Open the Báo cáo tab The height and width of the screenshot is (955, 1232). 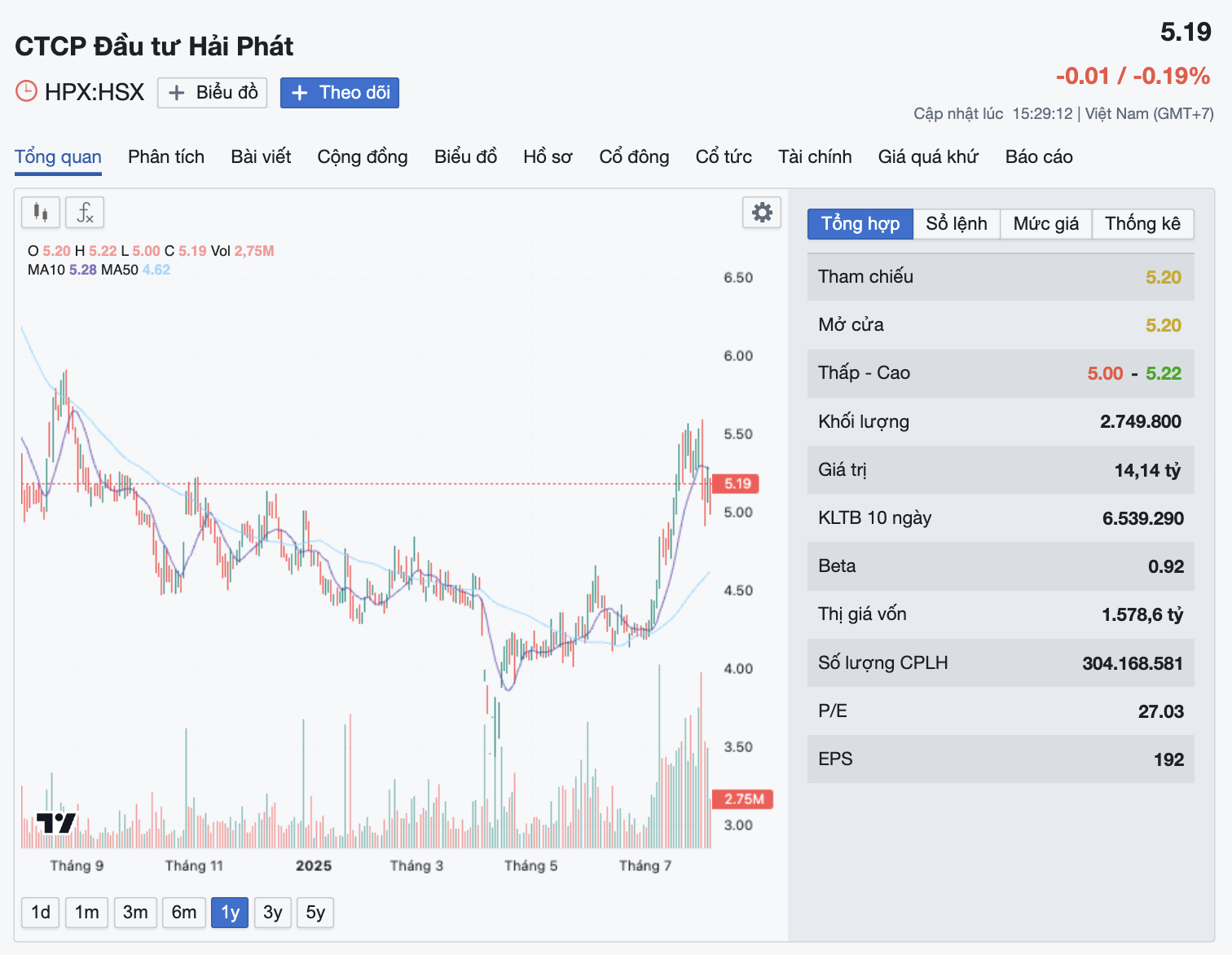click(x=1039, y=156)
